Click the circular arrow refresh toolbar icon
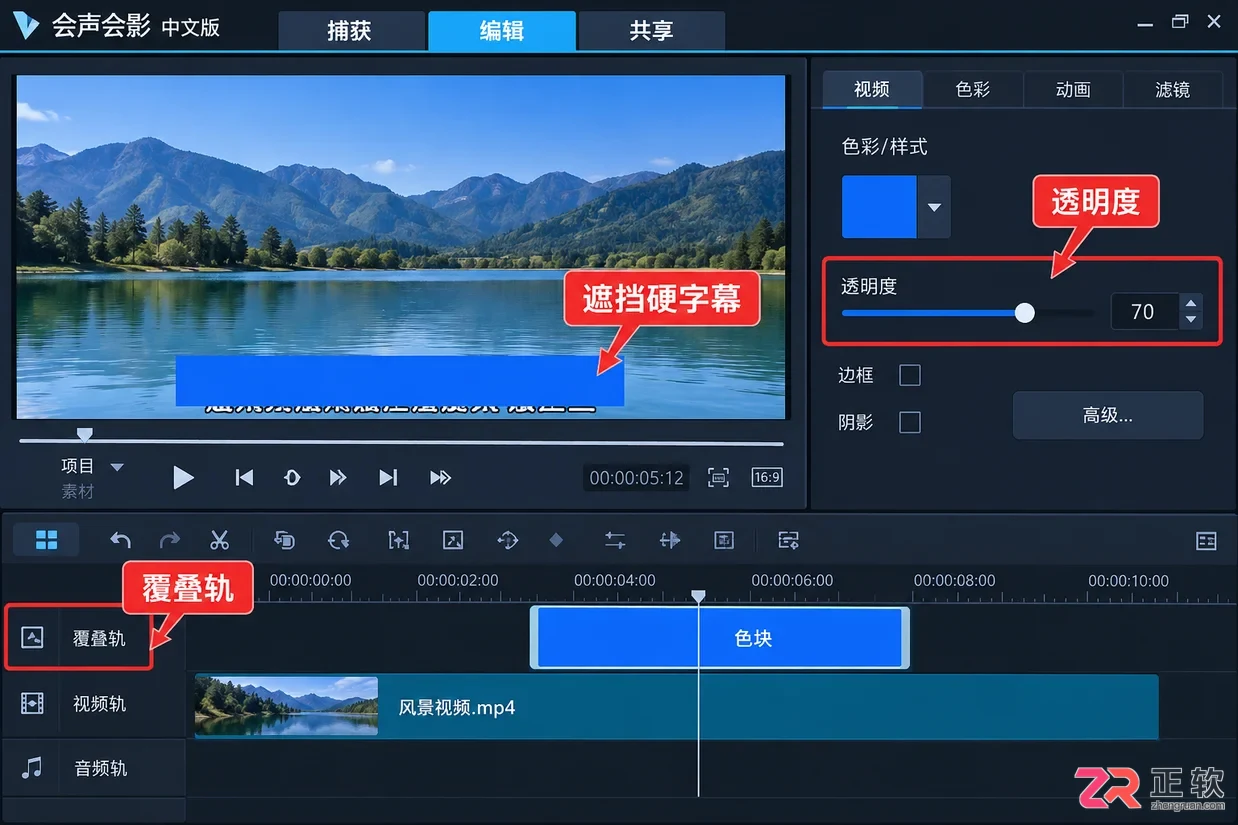1238x825 pixels. [339, 540]
